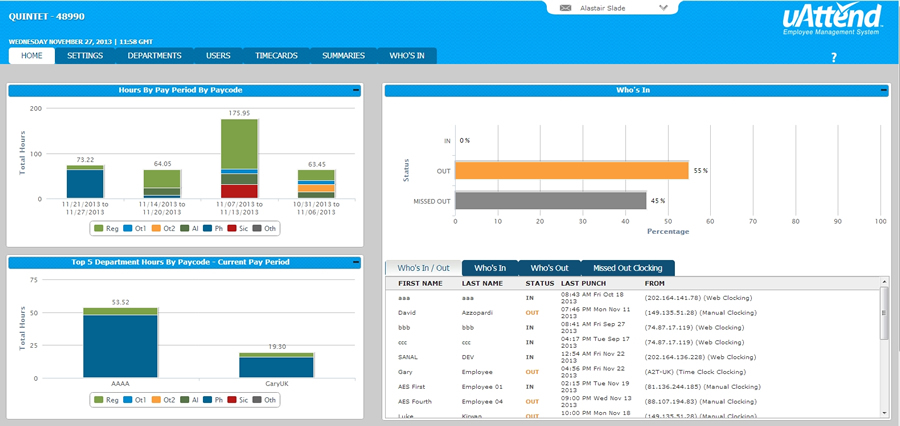Switch to the Missed Out Clocking tab

click(x=627, y=268)
